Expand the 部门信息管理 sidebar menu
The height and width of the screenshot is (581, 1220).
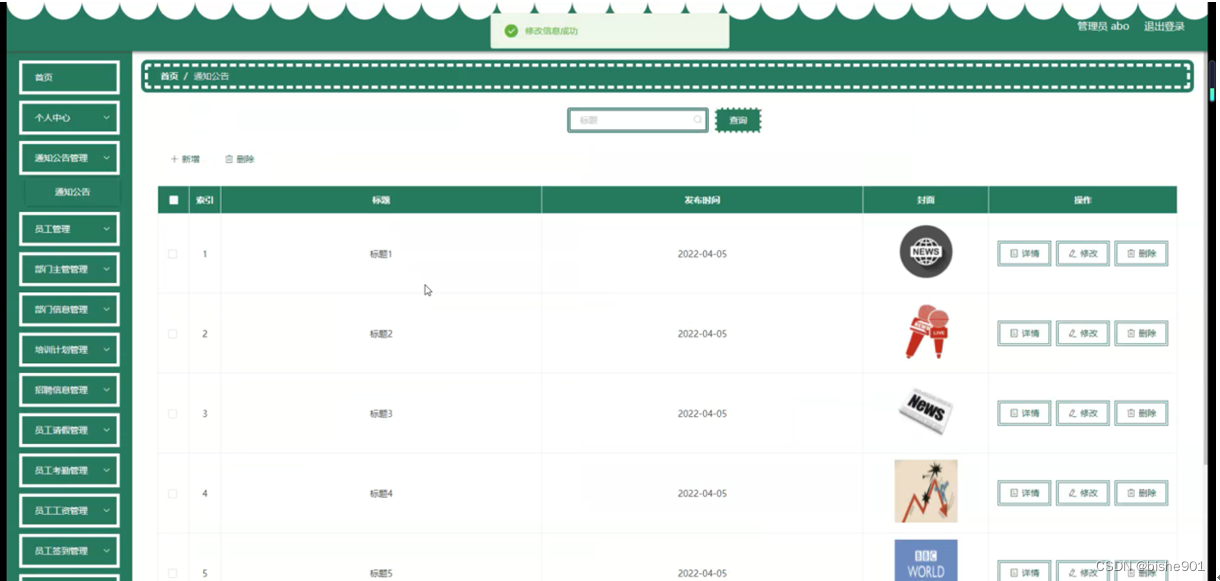point(70,309)
